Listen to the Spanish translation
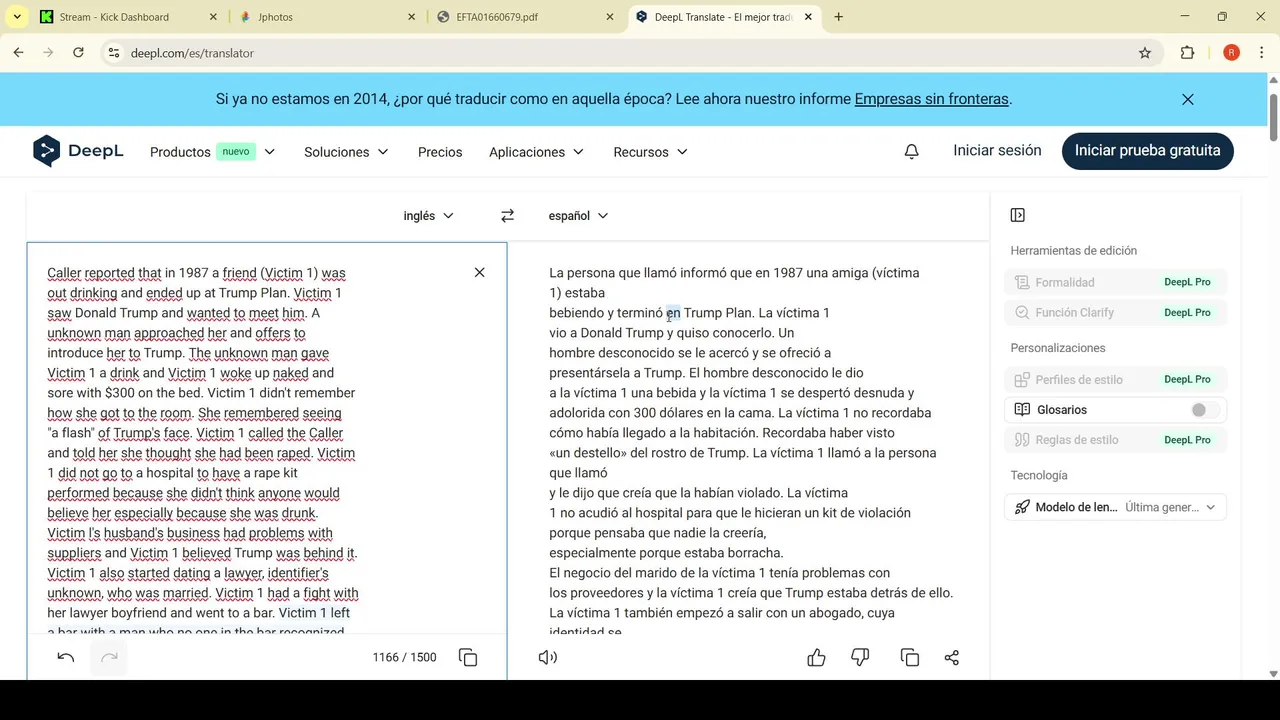The width and height of the screenshot is (1280, 720). [x=547, y=657]
